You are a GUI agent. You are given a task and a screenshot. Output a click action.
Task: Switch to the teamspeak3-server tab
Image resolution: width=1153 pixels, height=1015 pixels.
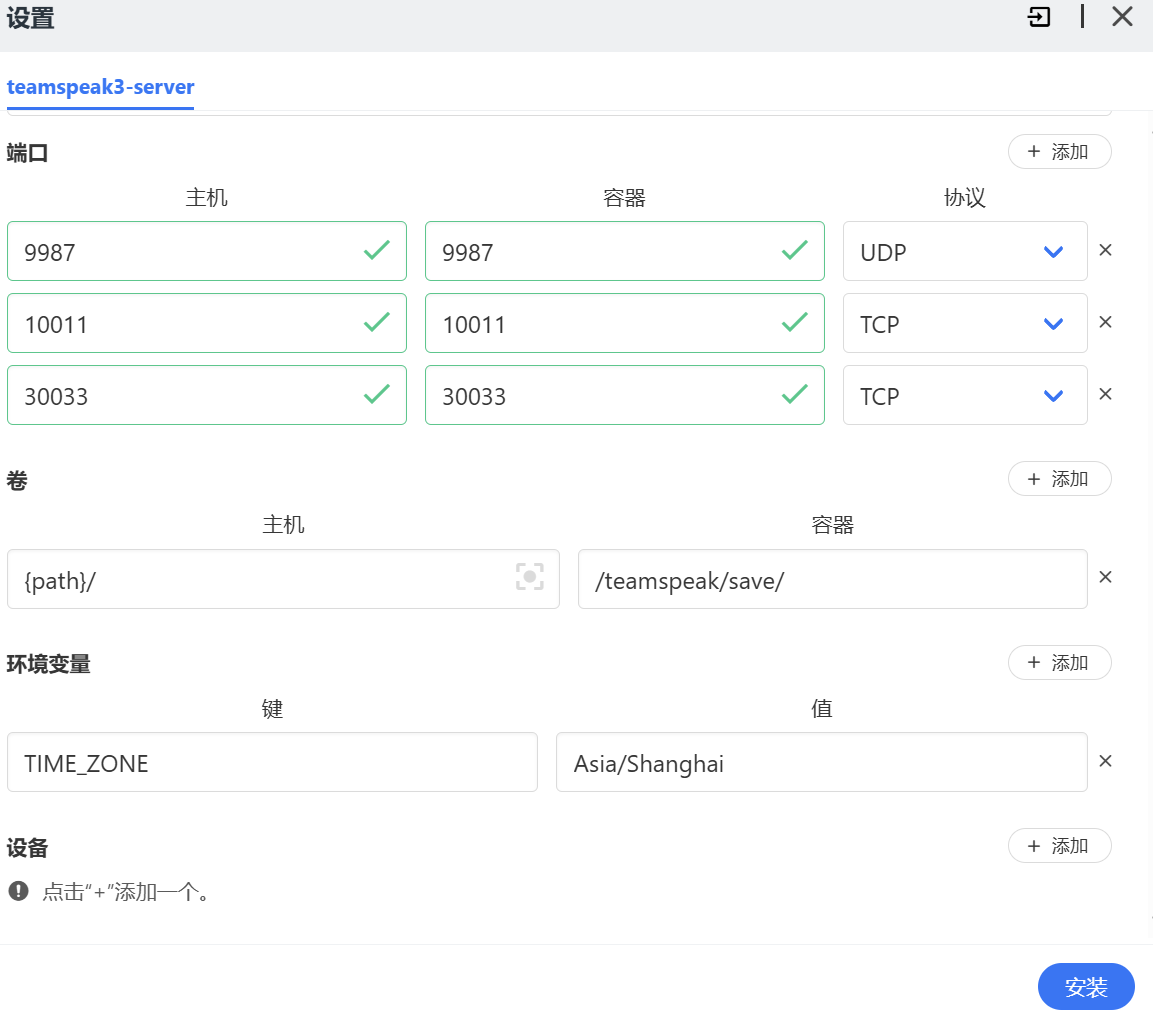pyautogui.click(x=101, y=87)
